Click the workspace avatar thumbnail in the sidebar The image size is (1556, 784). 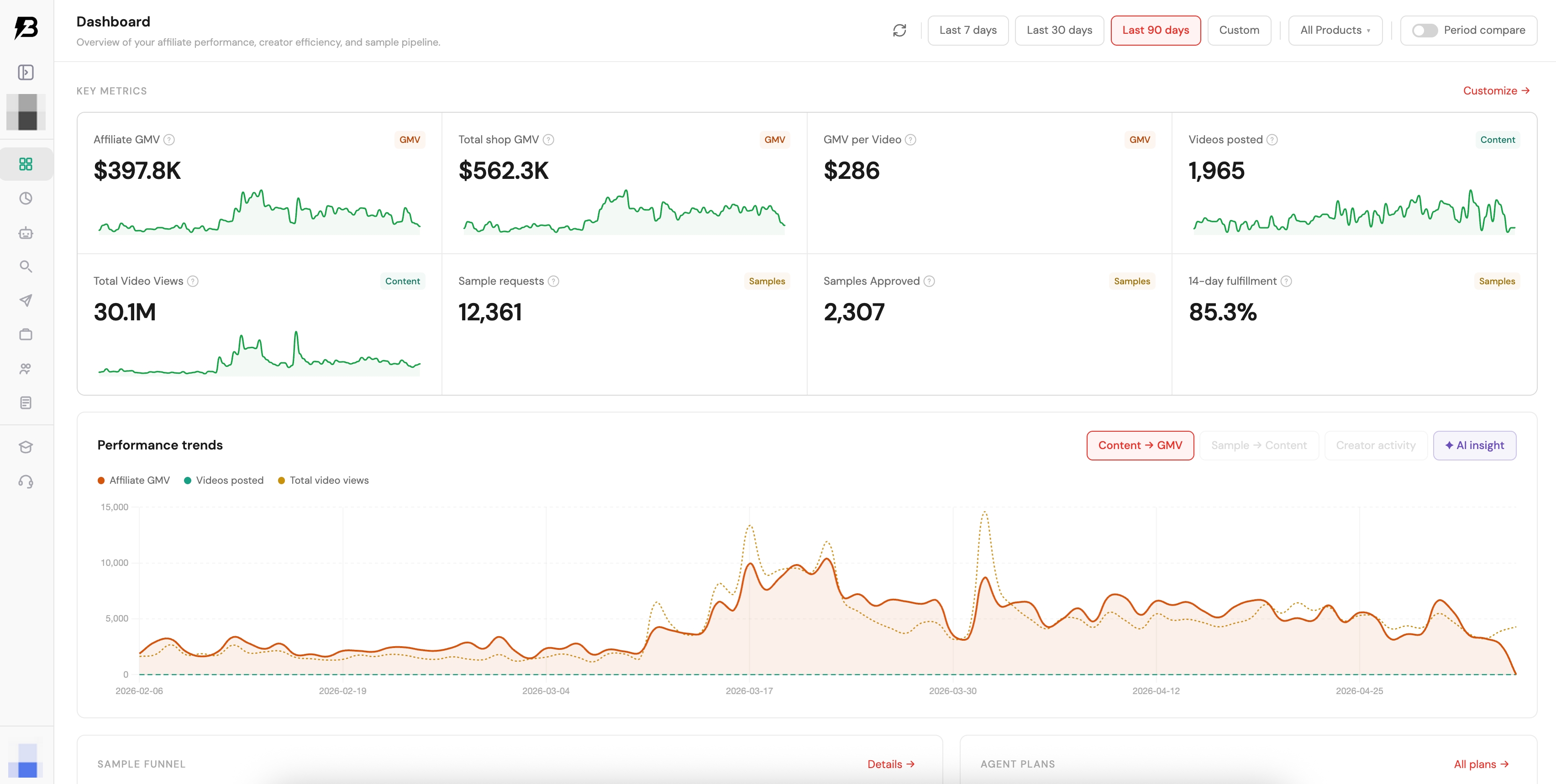[26, 112]
